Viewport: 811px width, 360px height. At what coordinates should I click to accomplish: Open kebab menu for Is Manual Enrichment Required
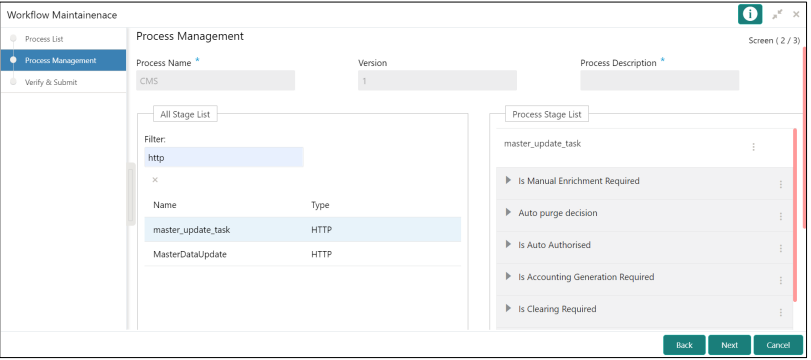coord(780,184)
